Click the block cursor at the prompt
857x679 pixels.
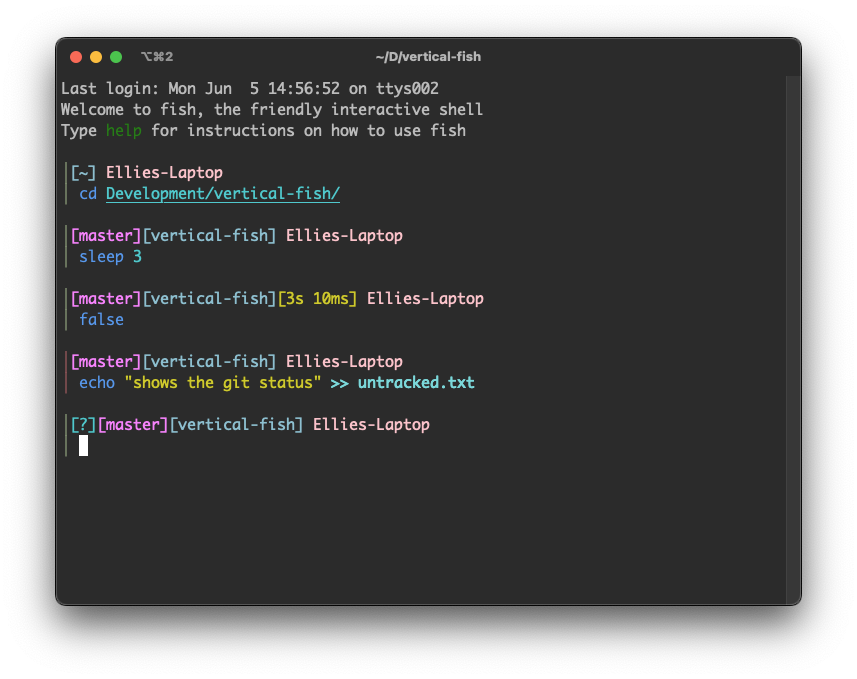[x=83, y=446]
